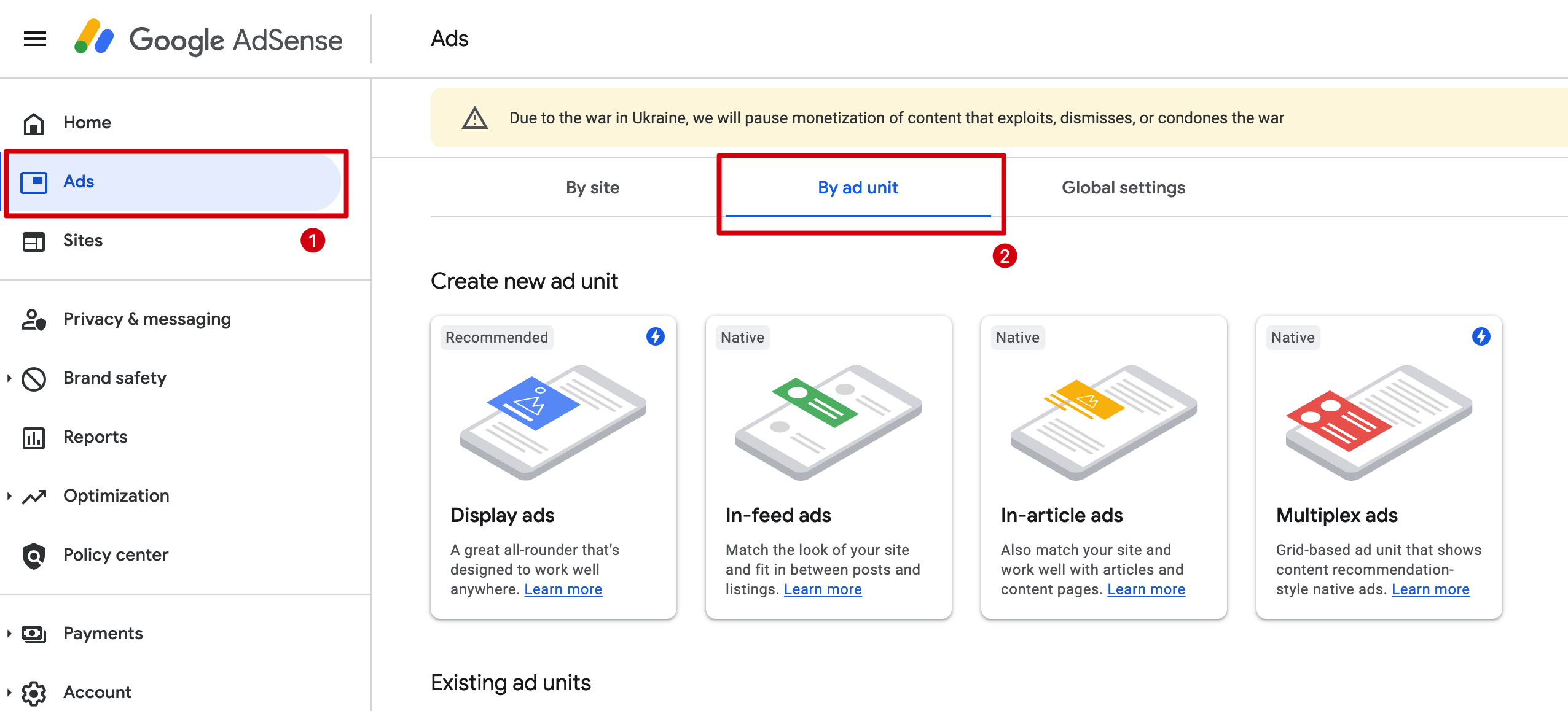Expand the Account section arrow
The image size is (1568, 711).
pos(9,693)
